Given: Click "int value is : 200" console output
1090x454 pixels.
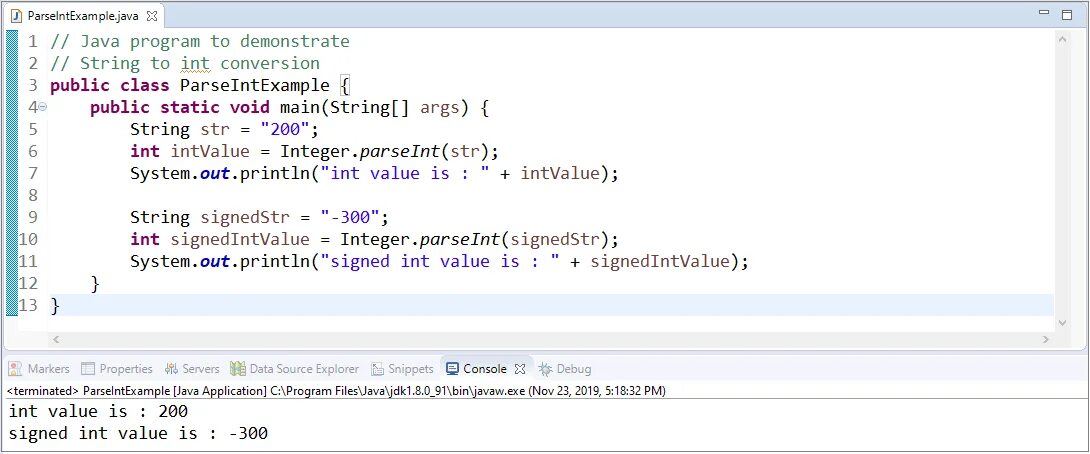Looking at the screenshot, I should [x=98, y=411].
